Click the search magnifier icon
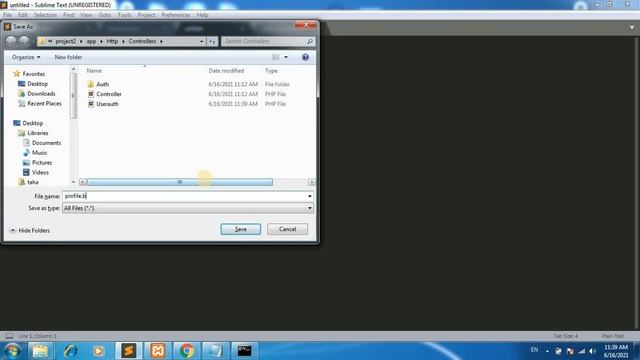The width and height of the screenshot is (640, 360). coord(310,41)
